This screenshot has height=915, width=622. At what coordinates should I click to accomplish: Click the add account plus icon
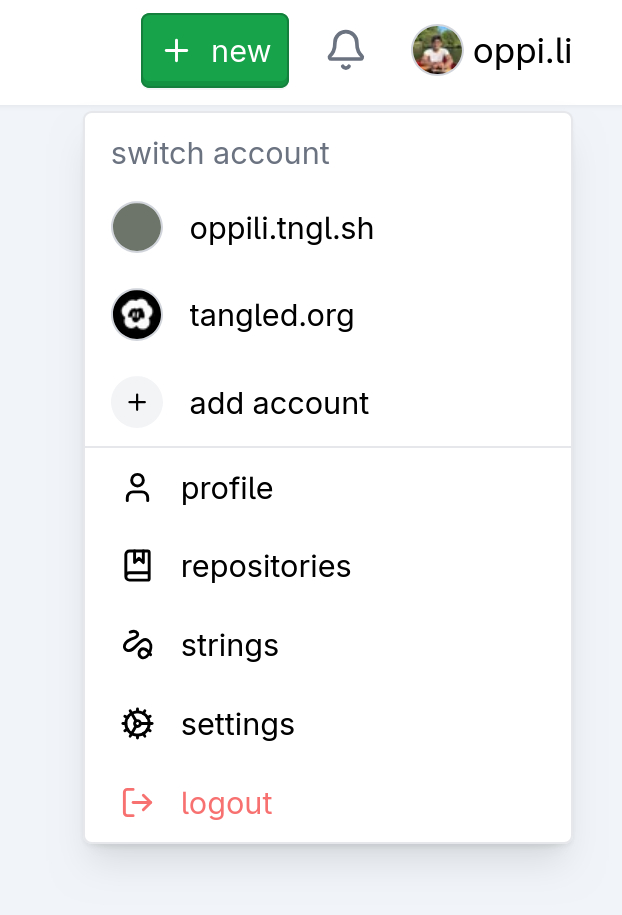pyautogui.click(x=137, y=403)
